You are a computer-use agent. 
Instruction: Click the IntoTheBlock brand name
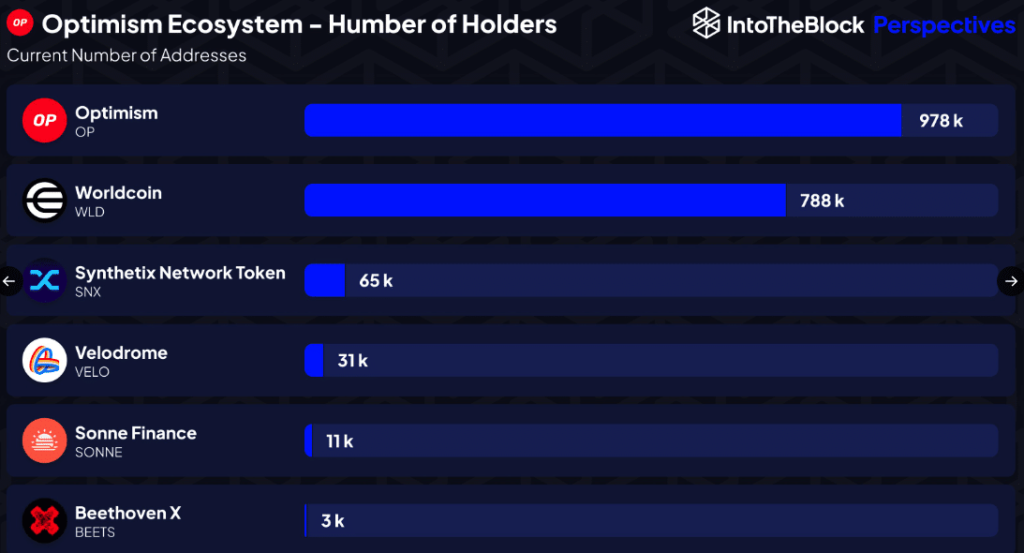[x=794, y=24]
